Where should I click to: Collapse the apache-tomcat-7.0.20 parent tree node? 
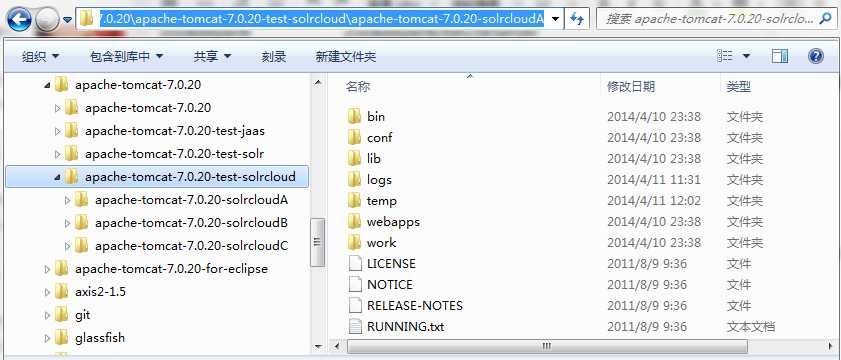pyautogui.click(x=48, y=85)
